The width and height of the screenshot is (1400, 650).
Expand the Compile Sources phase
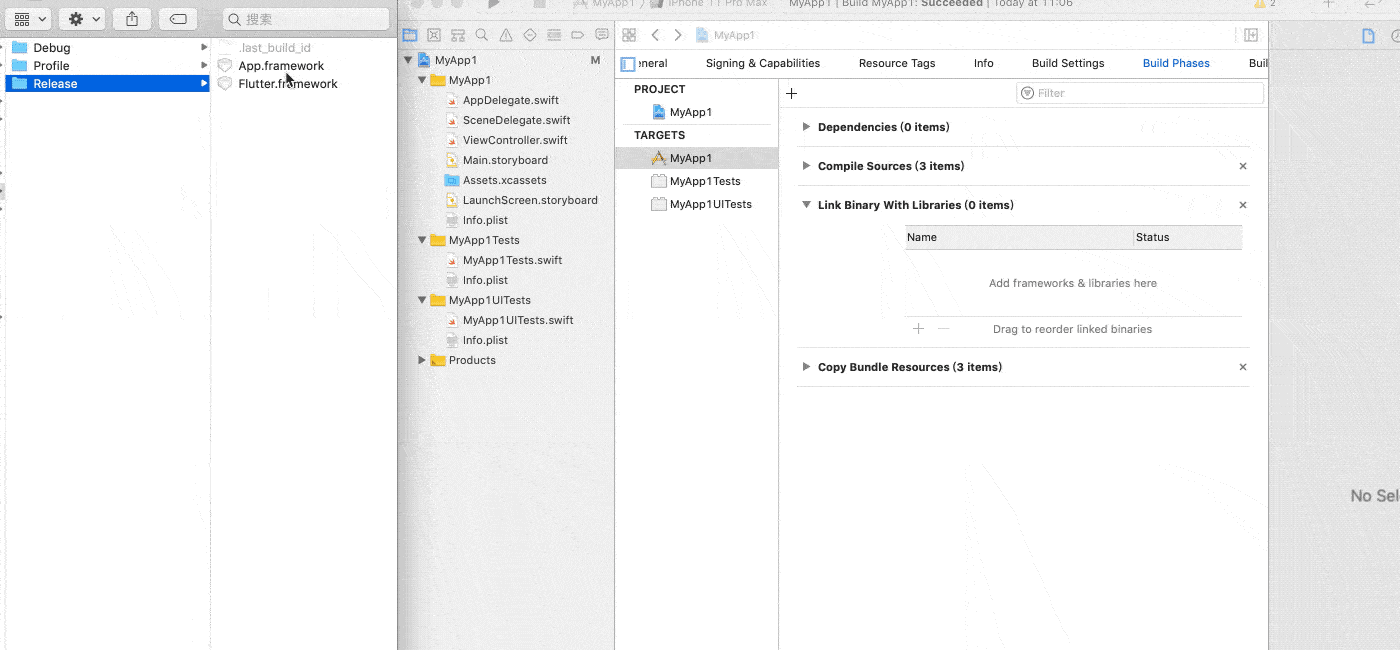pyautogui.click(x=807, y=166)
